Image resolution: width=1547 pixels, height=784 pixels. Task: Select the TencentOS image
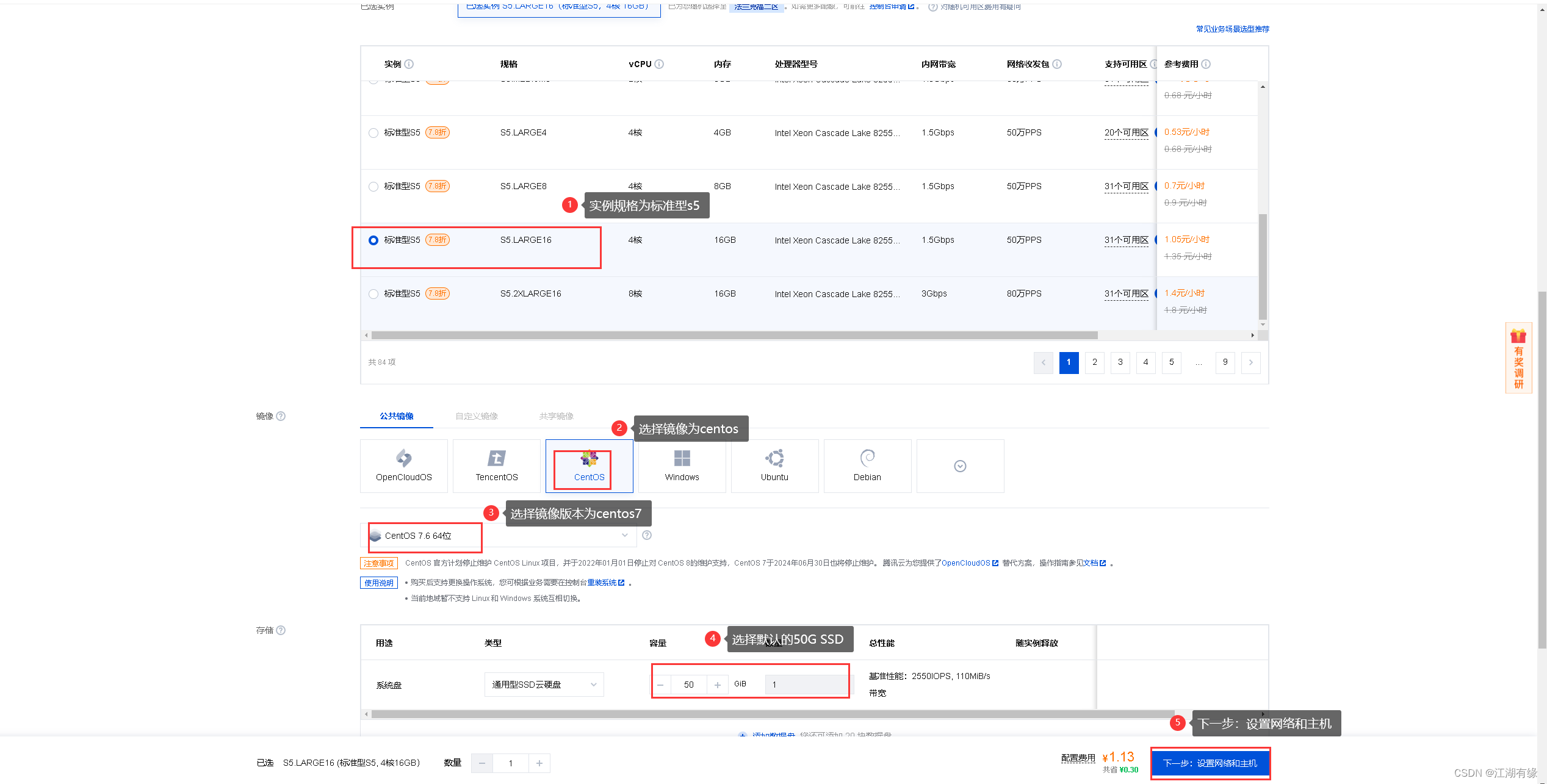click(x=496, y=466)
